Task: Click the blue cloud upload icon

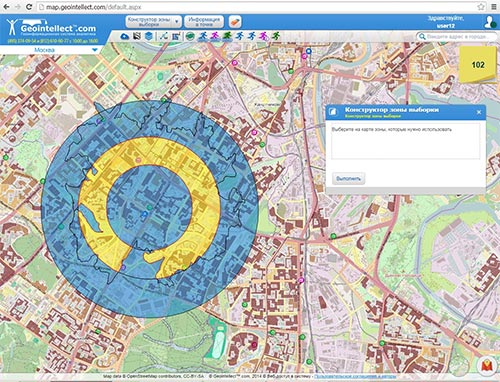Action: (125, 36)
